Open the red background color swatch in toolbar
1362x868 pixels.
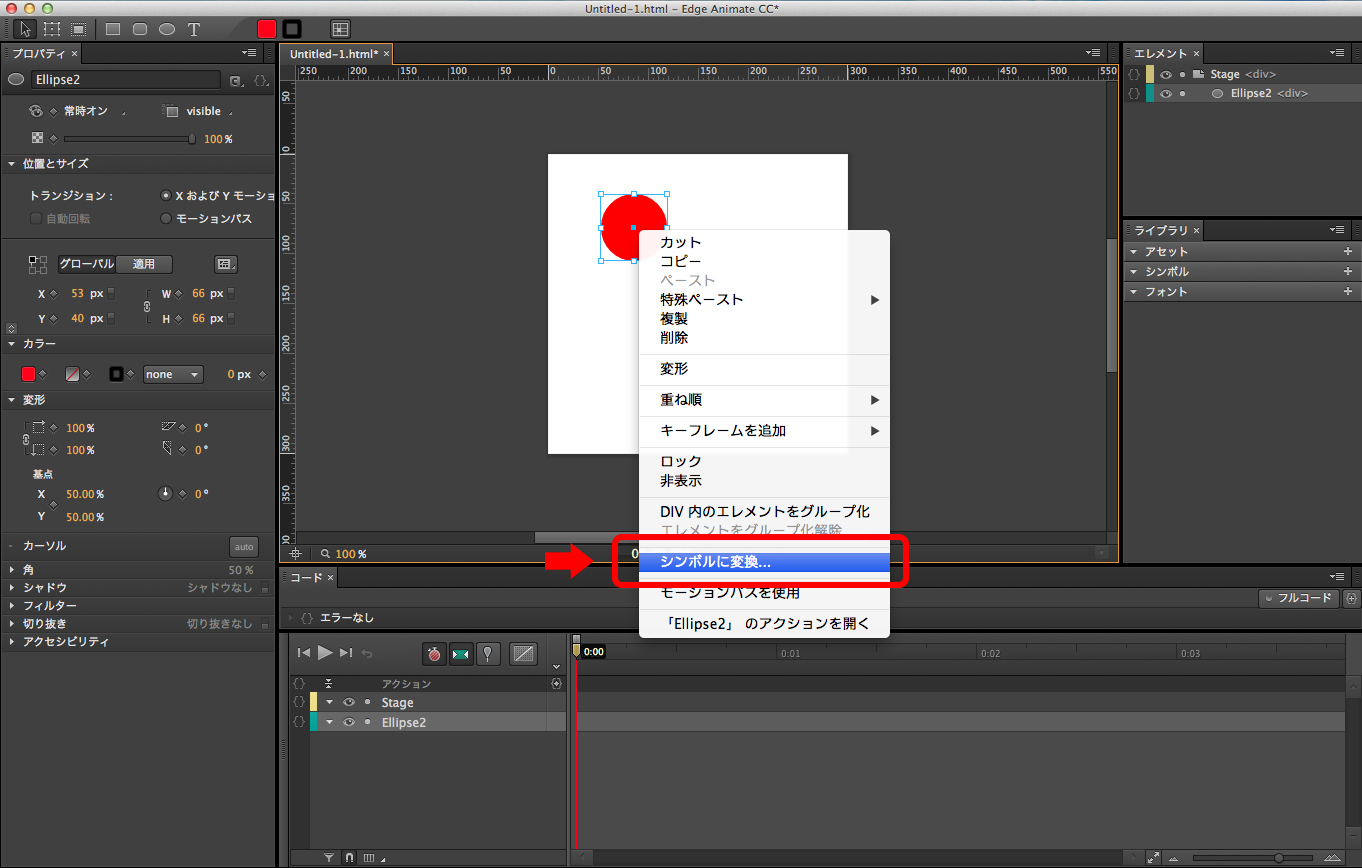[266, 29]
